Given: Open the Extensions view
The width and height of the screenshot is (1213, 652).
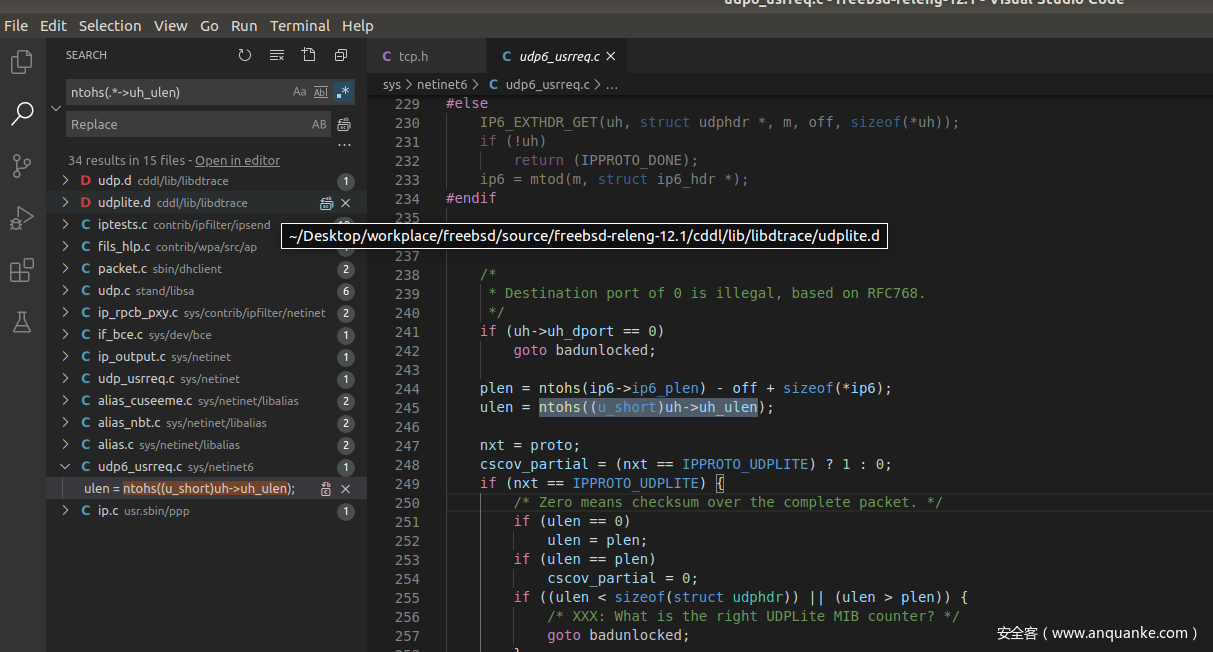Looking at the screenshot, I should pos(21,270).
